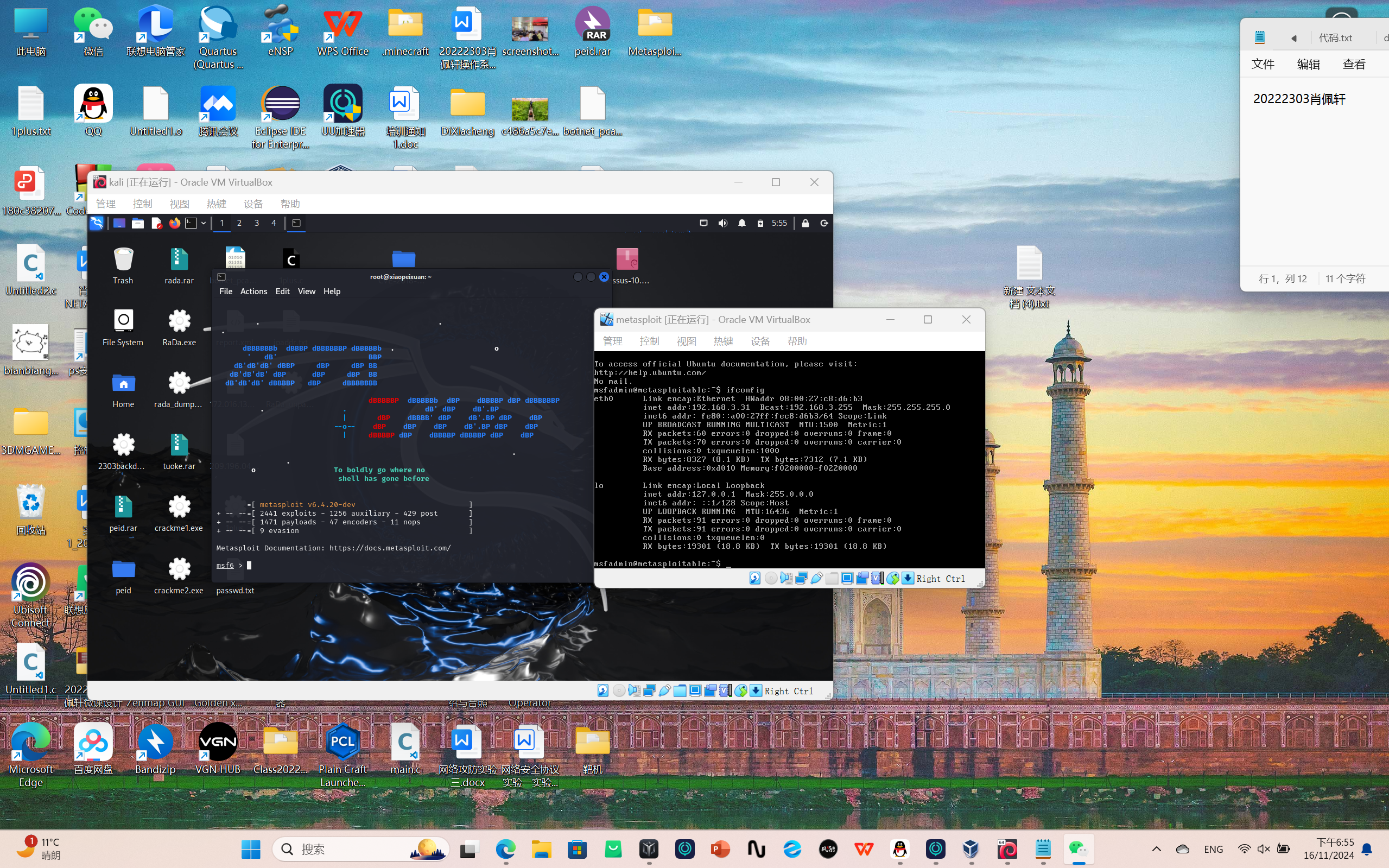Click the Kali power manager battery icon
1389x868 pixels.
point(760,223)
